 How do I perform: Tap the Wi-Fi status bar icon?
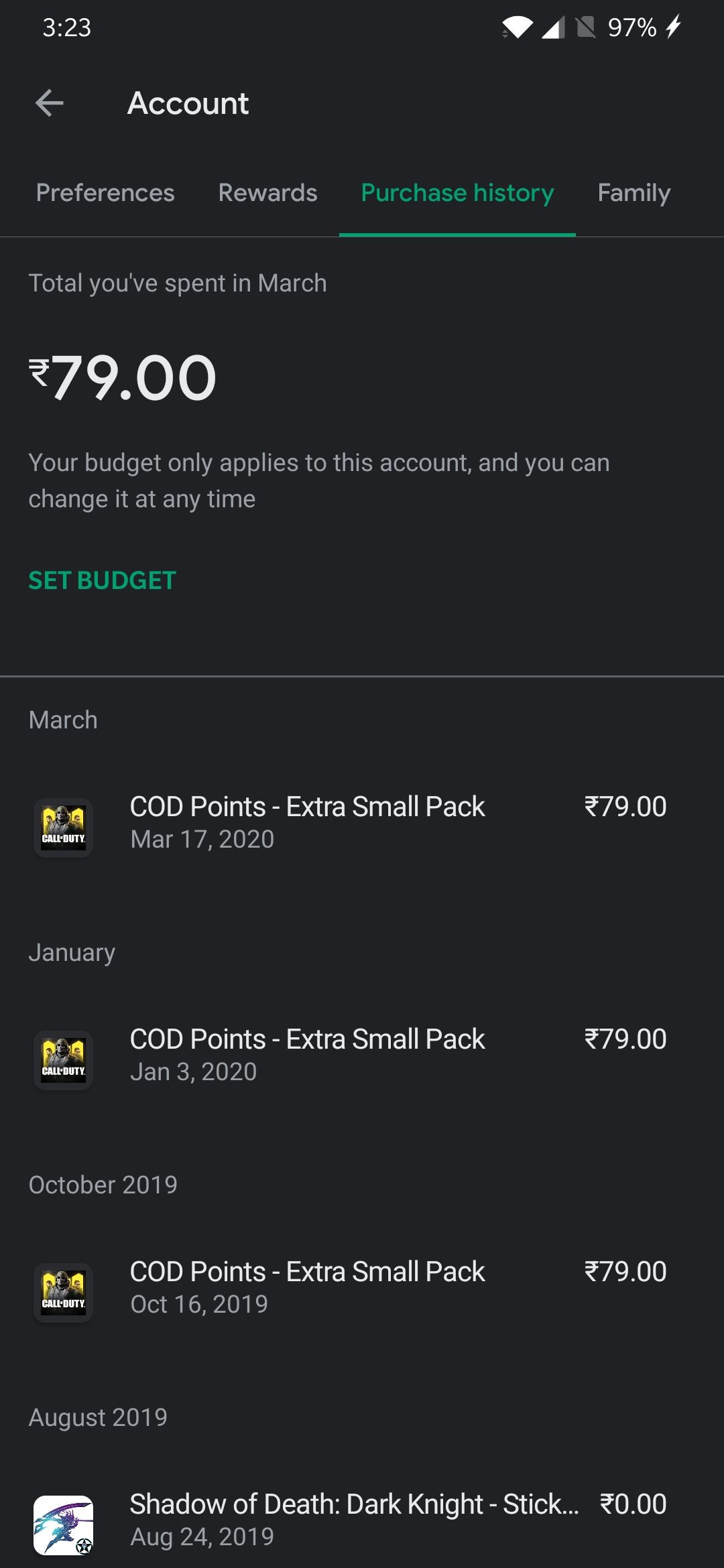(517, 28)
